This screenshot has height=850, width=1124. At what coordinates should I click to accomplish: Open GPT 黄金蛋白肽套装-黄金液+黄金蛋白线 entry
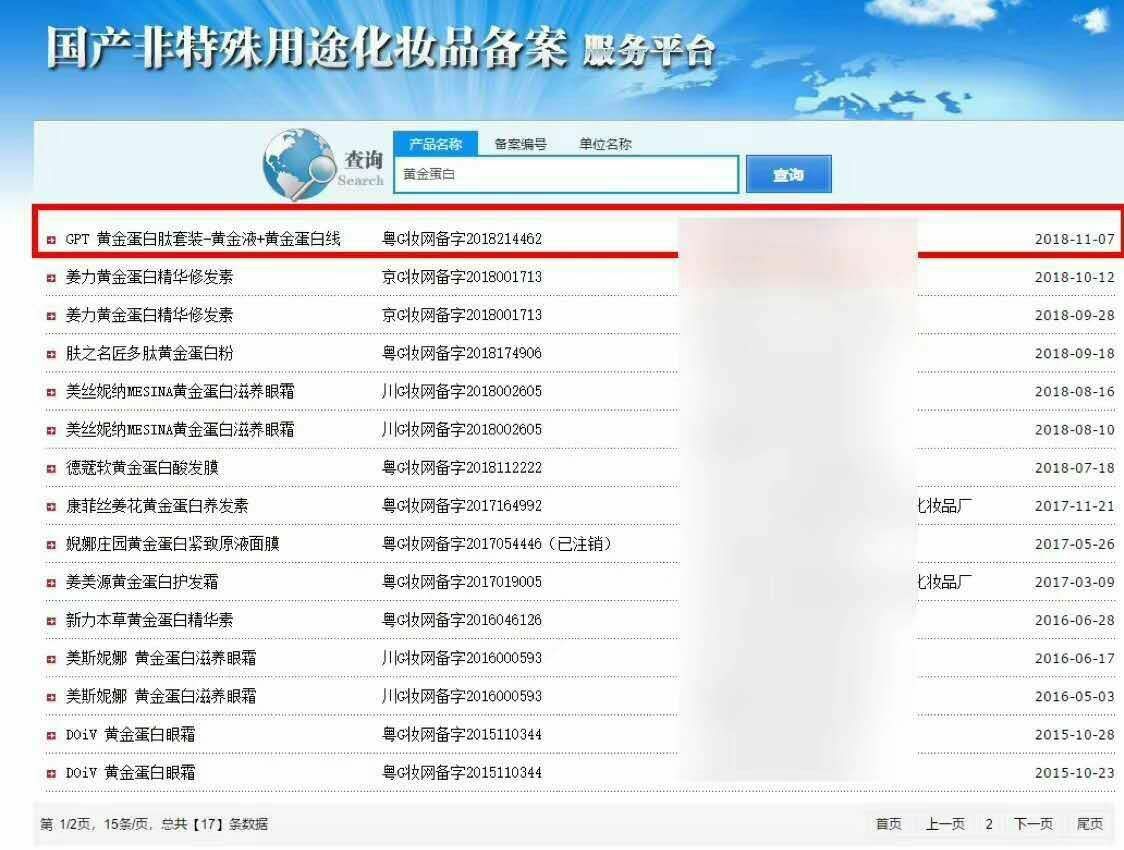[x=203, y=239]
